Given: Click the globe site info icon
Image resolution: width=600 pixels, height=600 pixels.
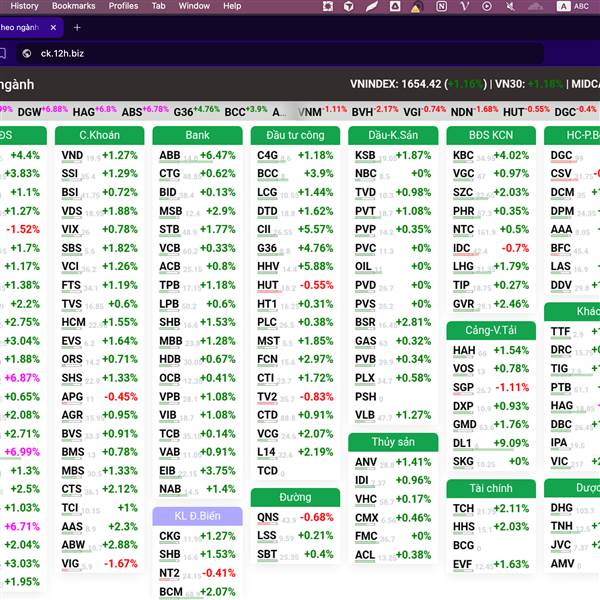Looking at the screenshot, I should (26, 54).
